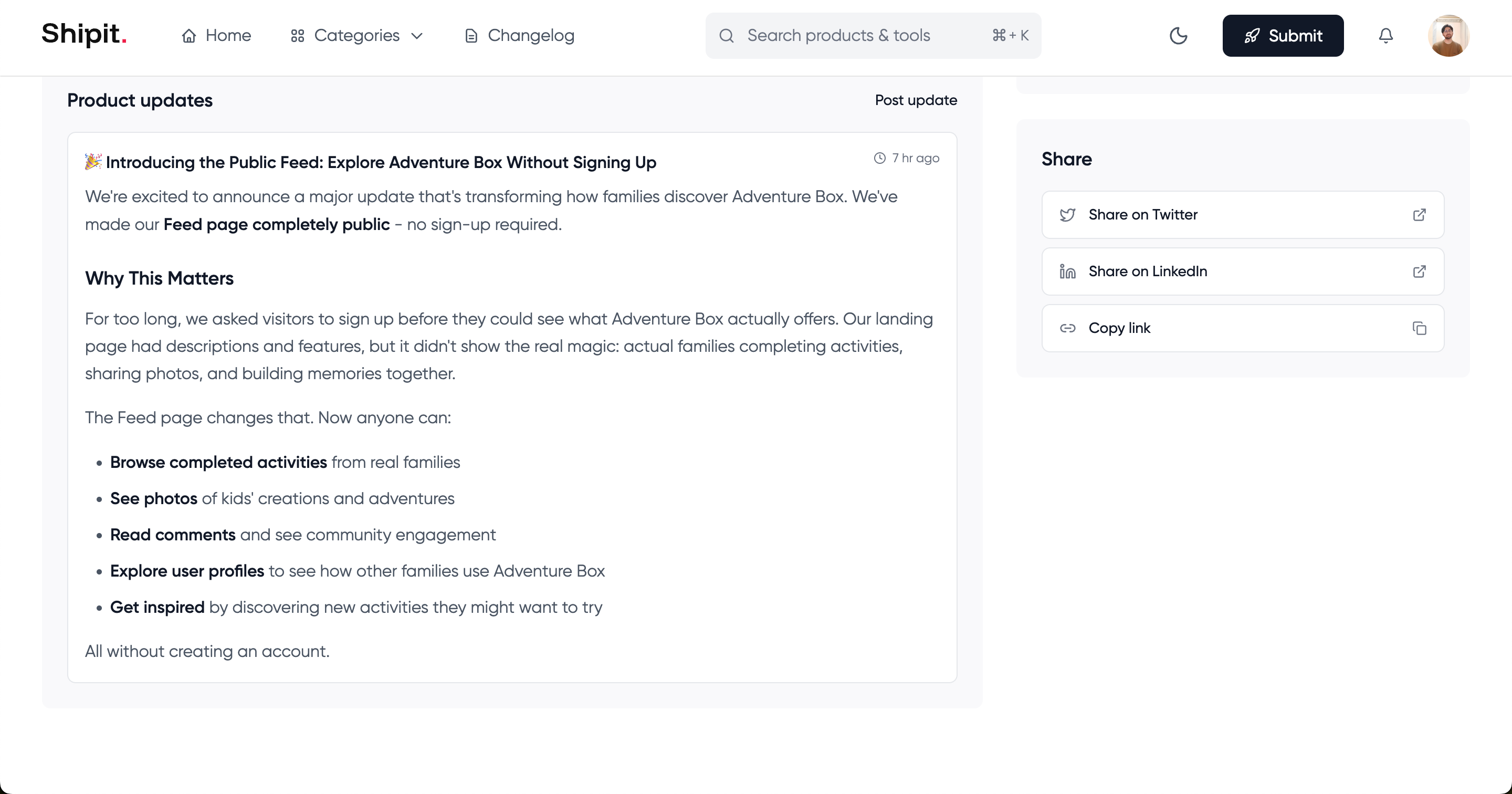Click the chain link icon for Copy link
Image resolution: width=1512 pixels, height=794 pixels.
(x=1068, y=328)
